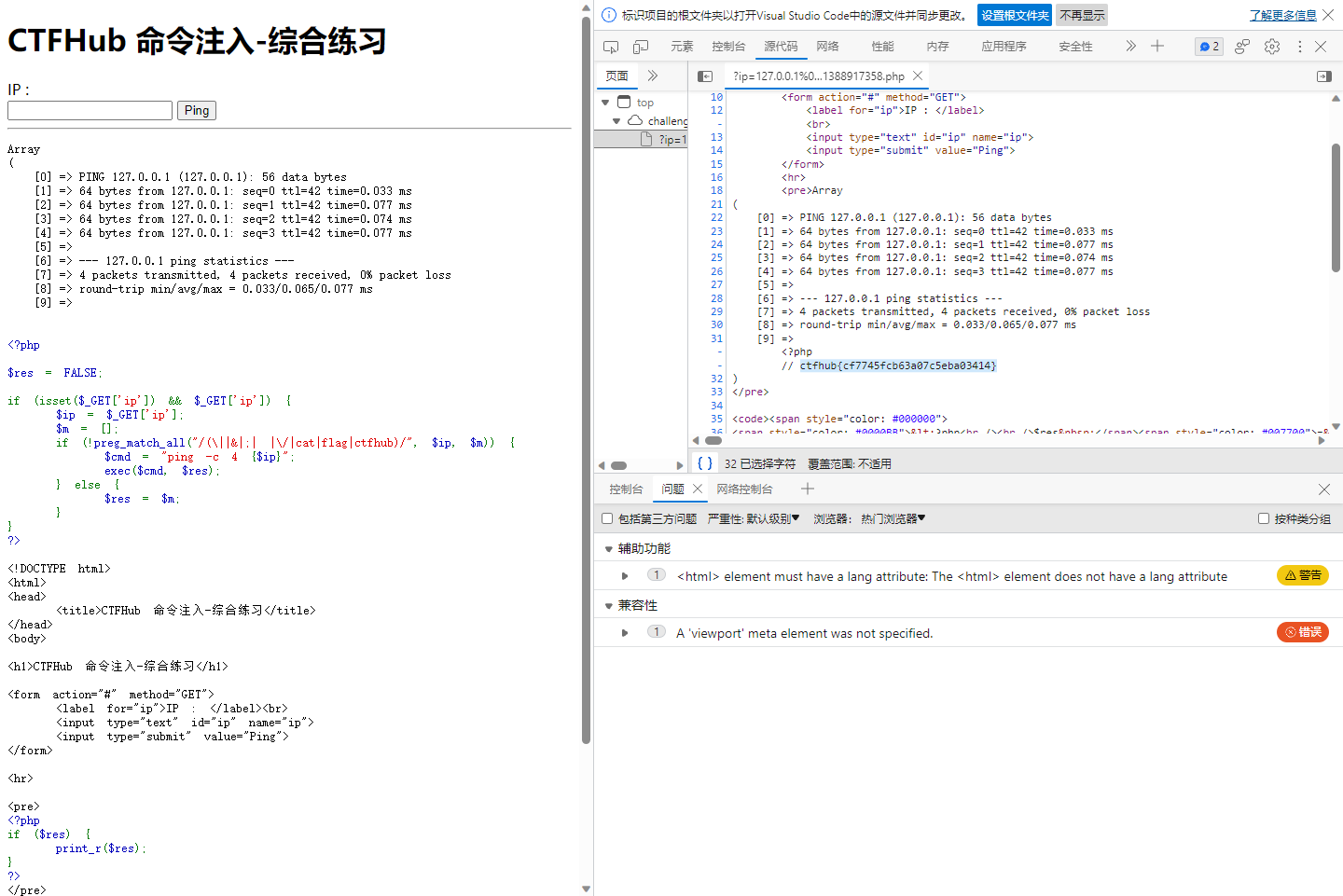The width and height of the screenshot is (1343, 896).
Task: Close the 问题 drawer tab
Action: [698, 489]
